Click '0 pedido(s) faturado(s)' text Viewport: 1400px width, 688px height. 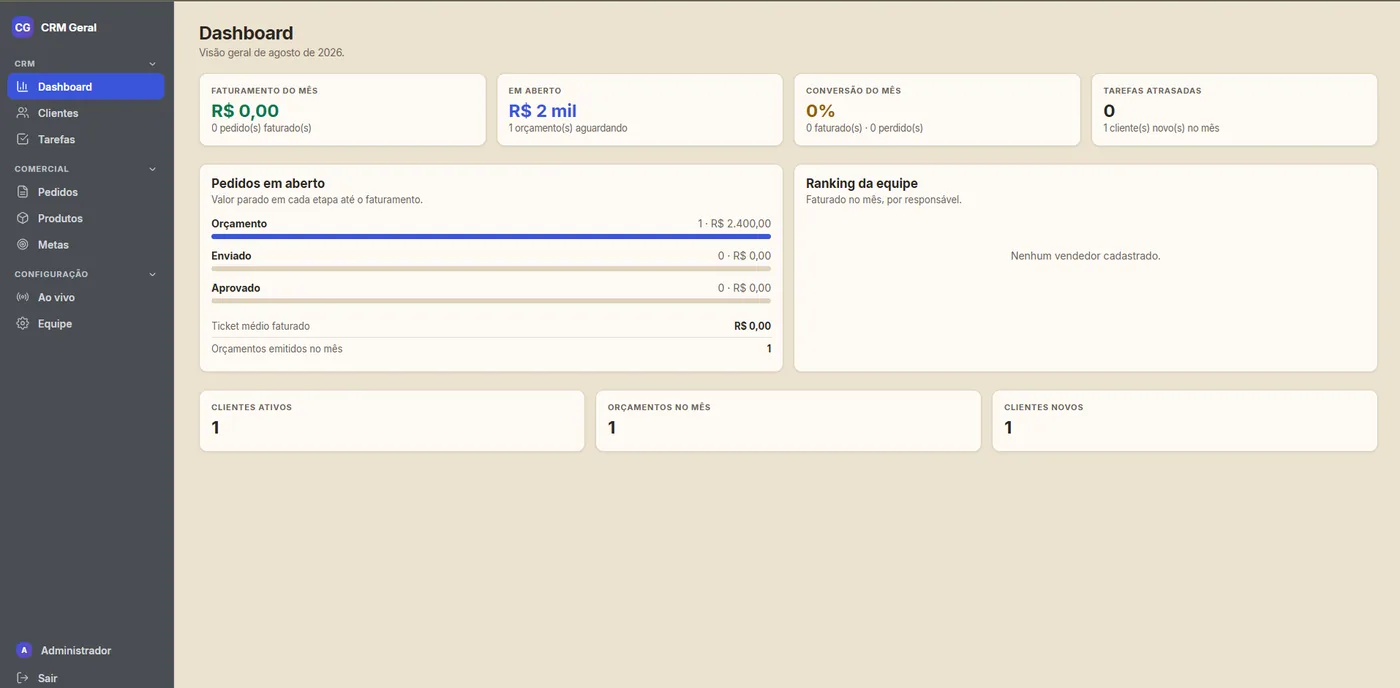click(x=261, y=128)
